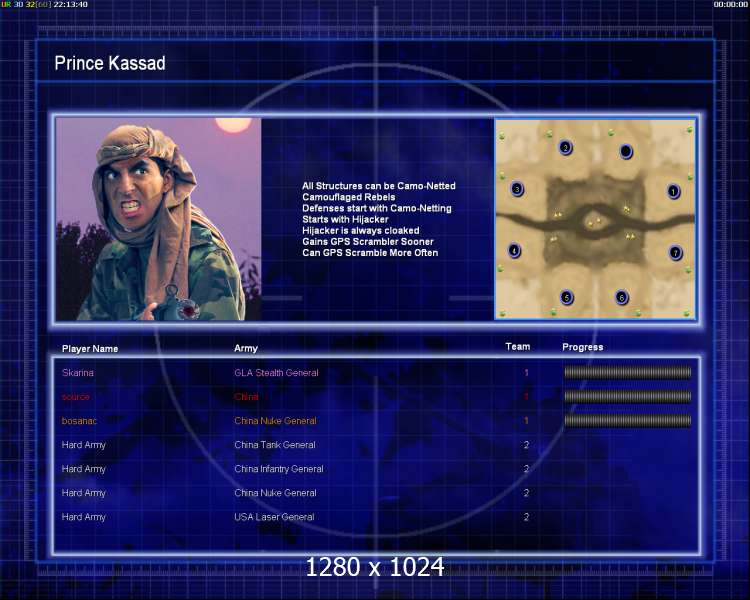Click USA Laser General army entry
The image size is (750, 600).
click(274, 517)
